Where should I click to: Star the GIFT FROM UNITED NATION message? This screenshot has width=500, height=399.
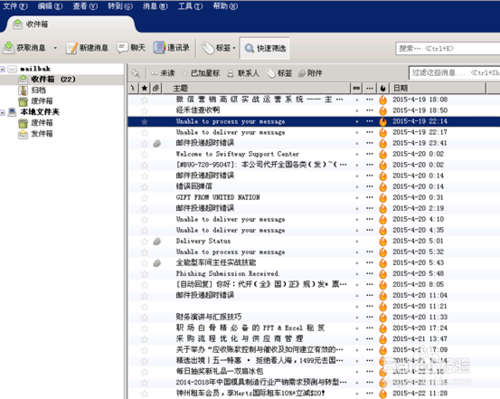click(144, 198)
